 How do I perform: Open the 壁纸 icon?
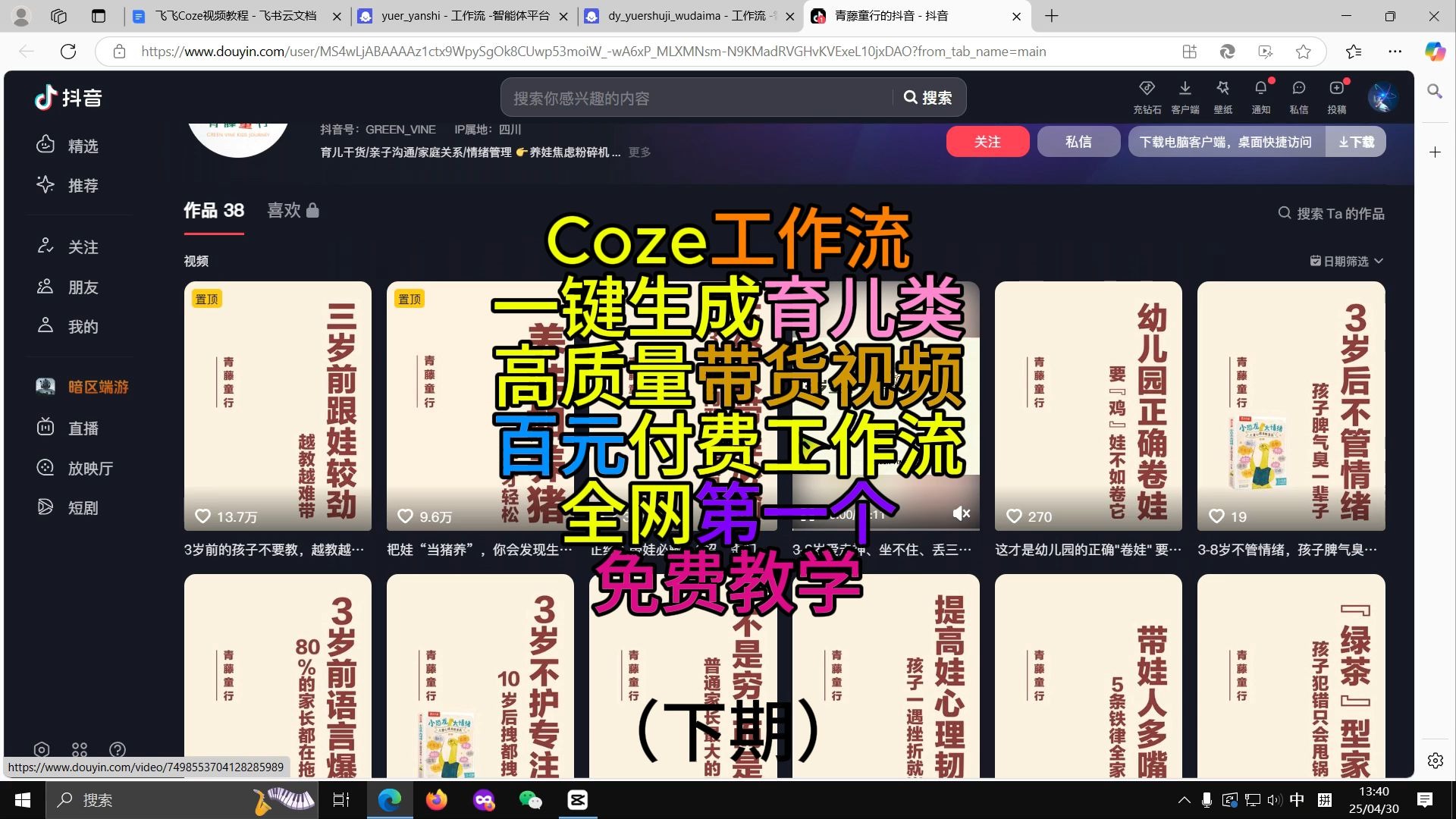coord(1222,97)
